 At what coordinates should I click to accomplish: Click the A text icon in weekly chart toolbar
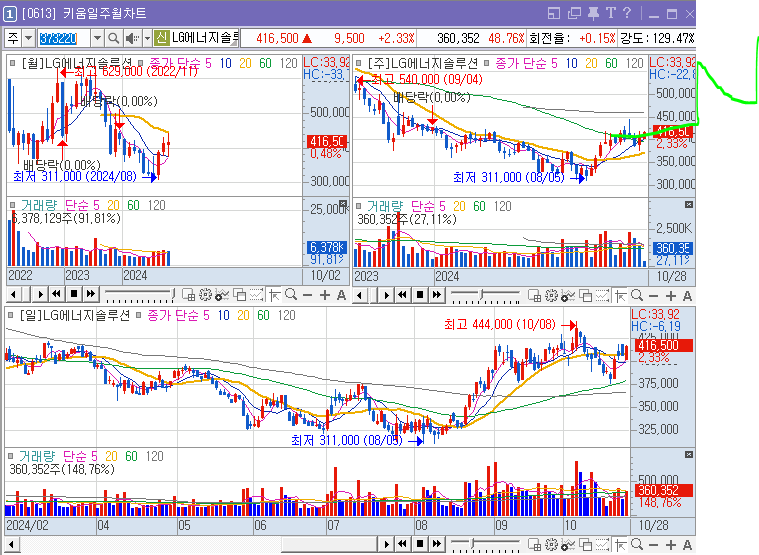687,296
